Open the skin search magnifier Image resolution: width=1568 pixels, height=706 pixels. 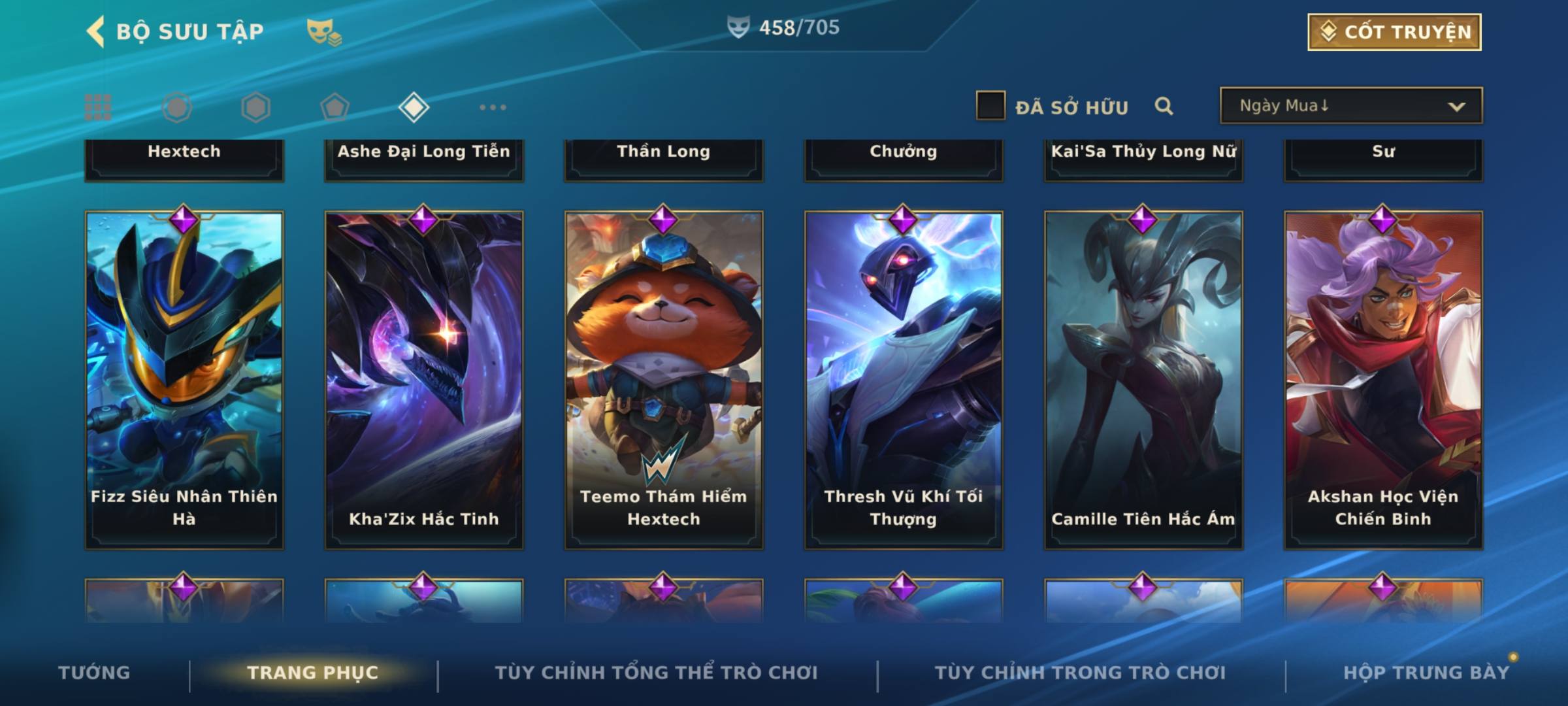[x=1164, y=106]
